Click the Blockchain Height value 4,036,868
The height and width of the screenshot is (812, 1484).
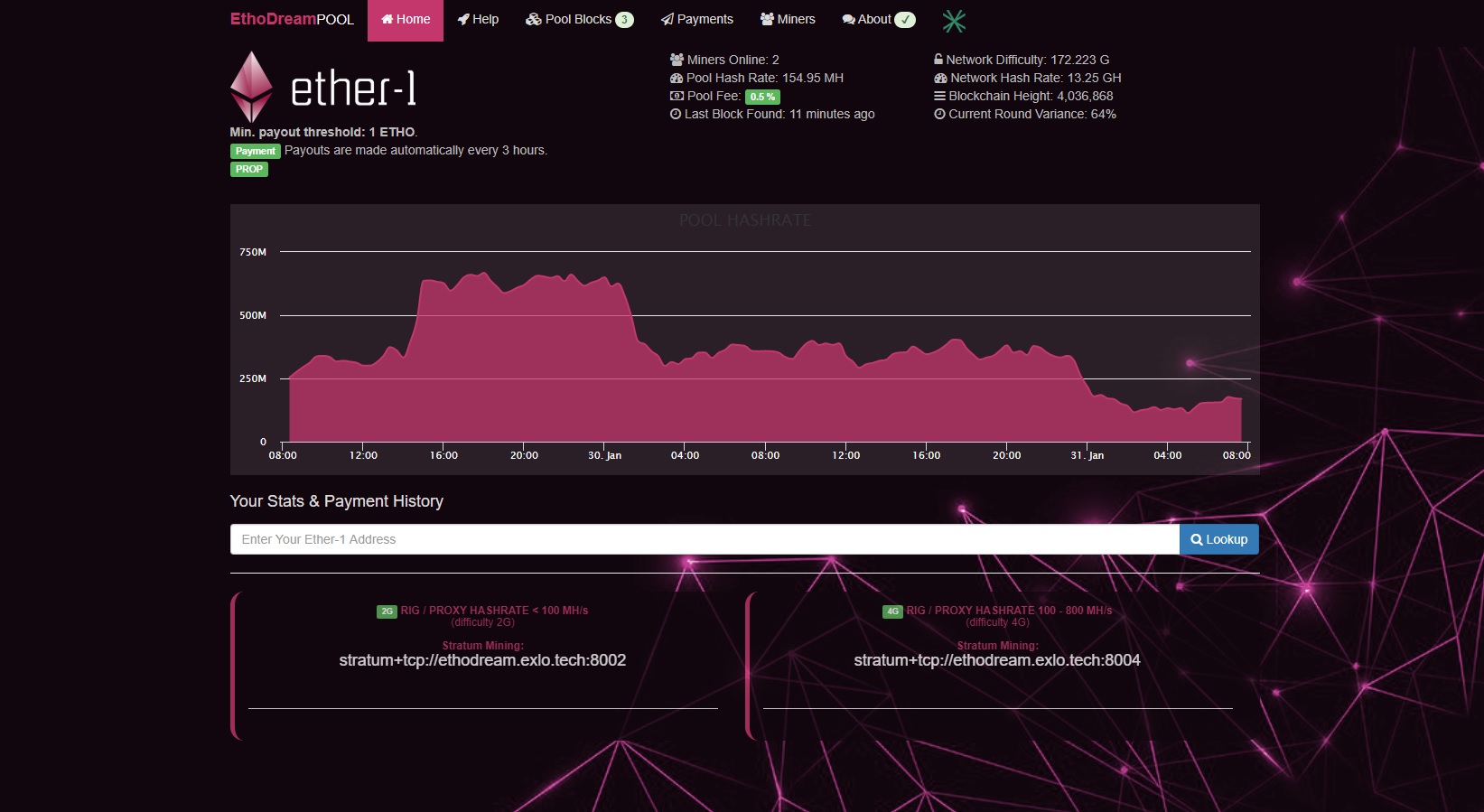click(x=1085, y=96)
